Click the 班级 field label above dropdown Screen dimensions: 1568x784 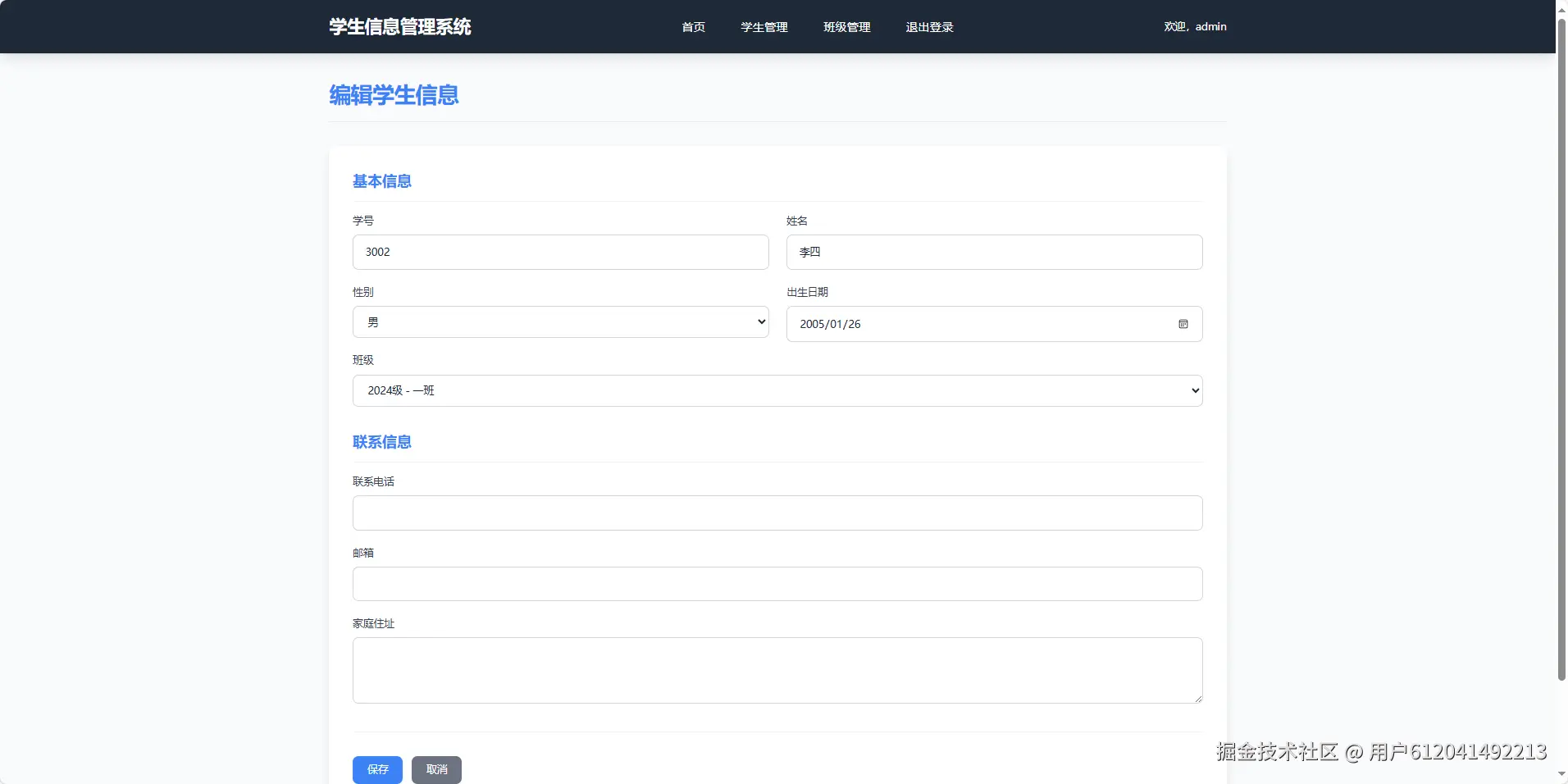point(363,360)
